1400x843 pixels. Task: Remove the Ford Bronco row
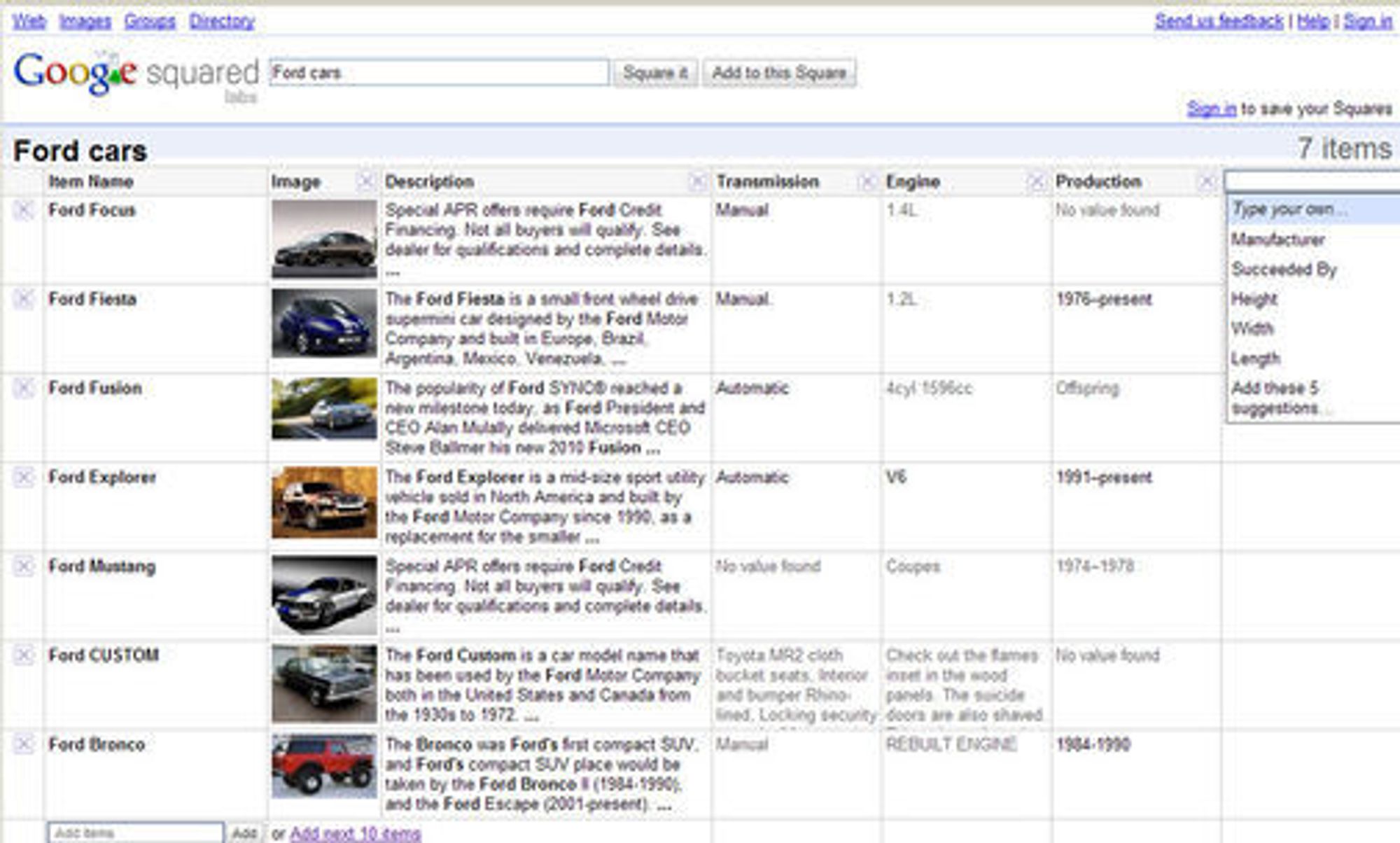pos(23,744)
